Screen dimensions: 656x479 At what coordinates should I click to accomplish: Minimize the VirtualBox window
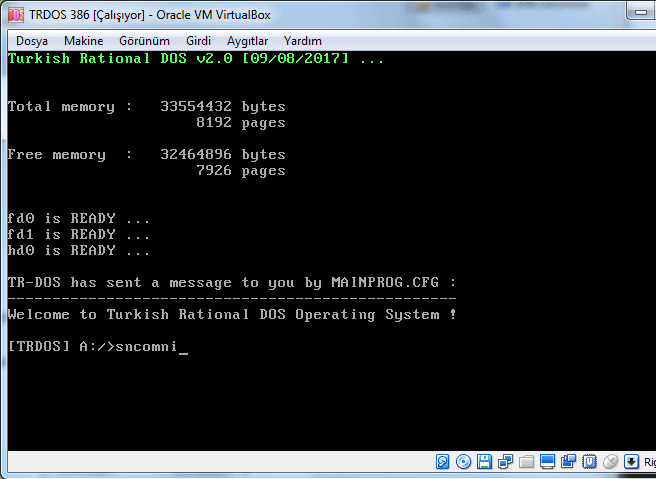[x=641, y=12]
